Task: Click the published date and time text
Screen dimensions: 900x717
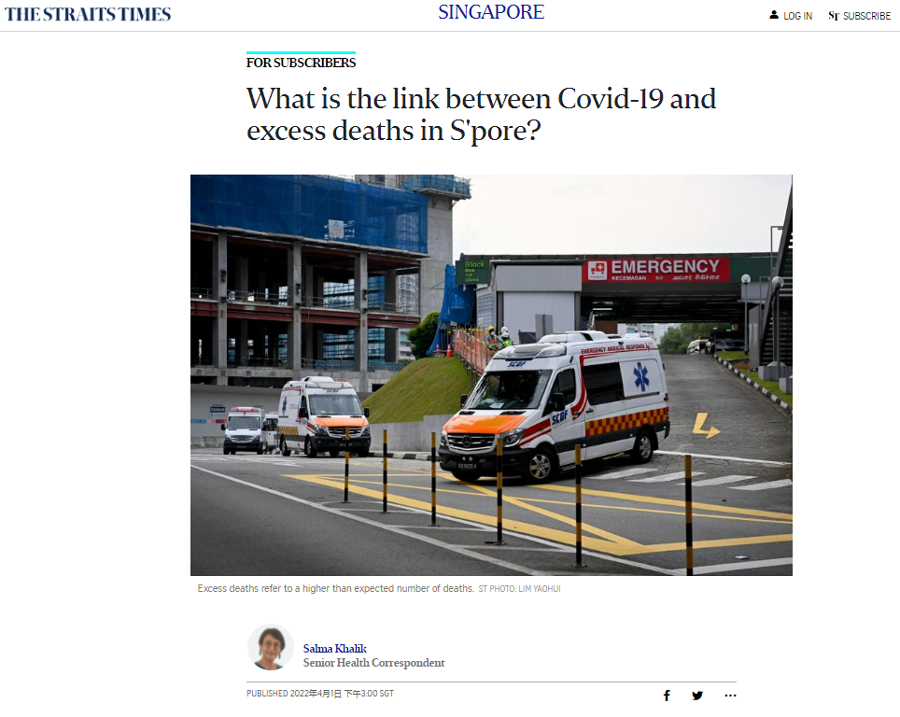Action: pyautogui.click(x=320, y=693)
